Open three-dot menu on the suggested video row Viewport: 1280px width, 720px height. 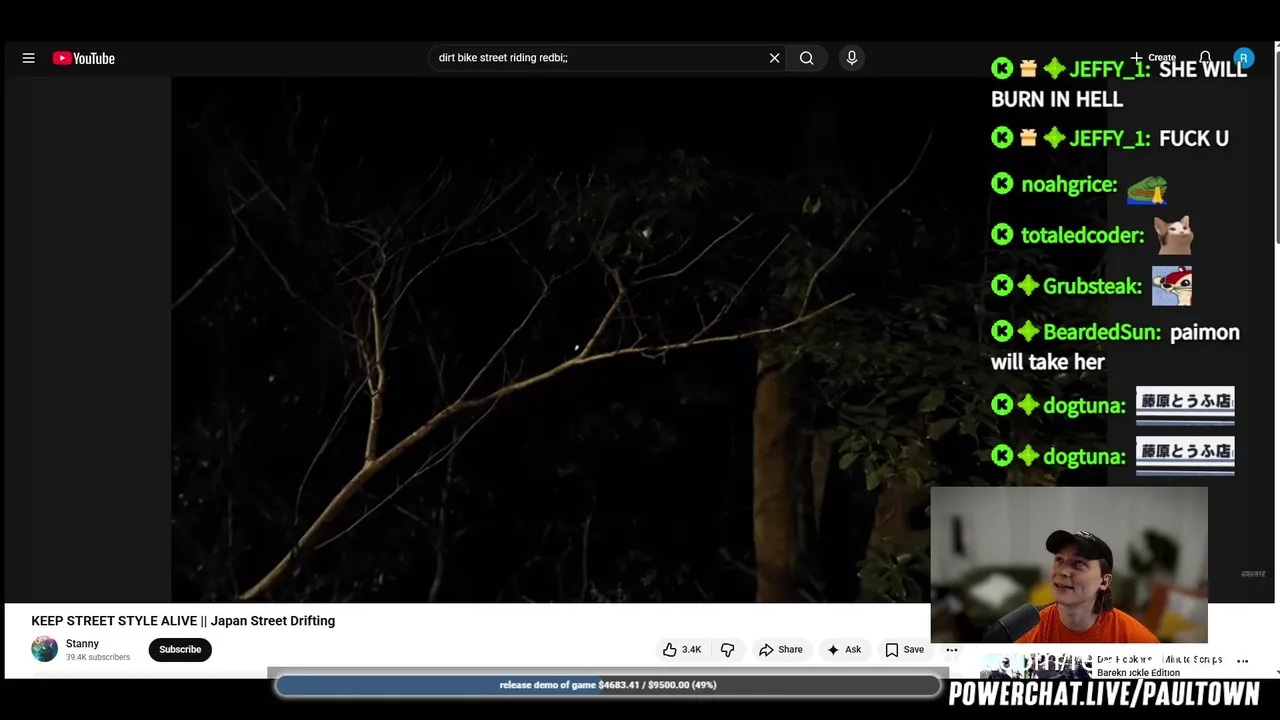click(x=1243, y=661)
